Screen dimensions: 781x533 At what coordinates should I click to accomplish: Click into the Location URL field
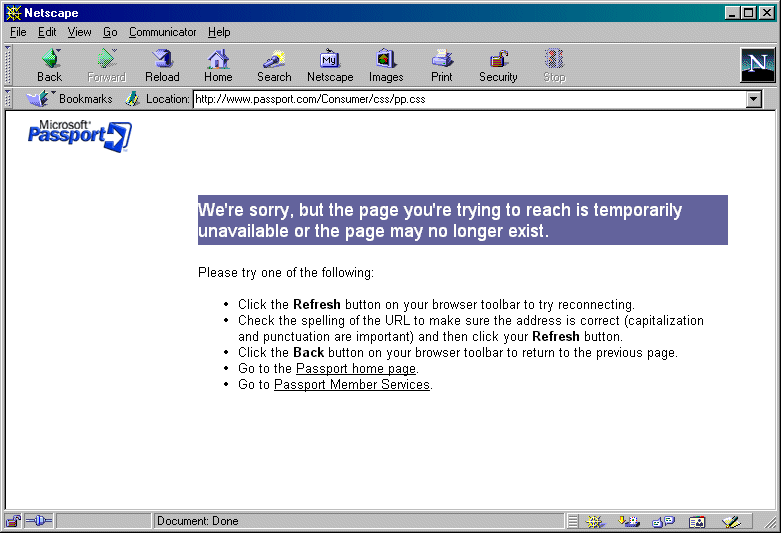pyautogui.click(x=468, y=99)
